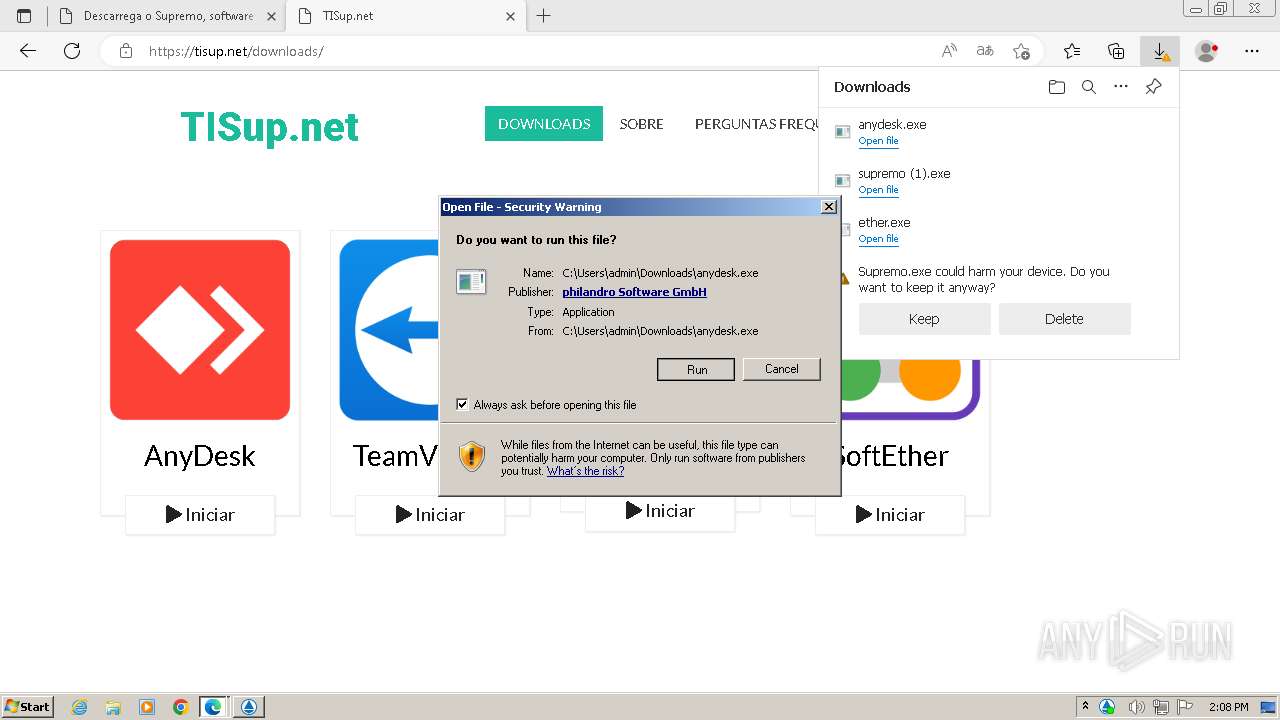
Task: Open file link under anydesk.exe
Action: [878, 141]
